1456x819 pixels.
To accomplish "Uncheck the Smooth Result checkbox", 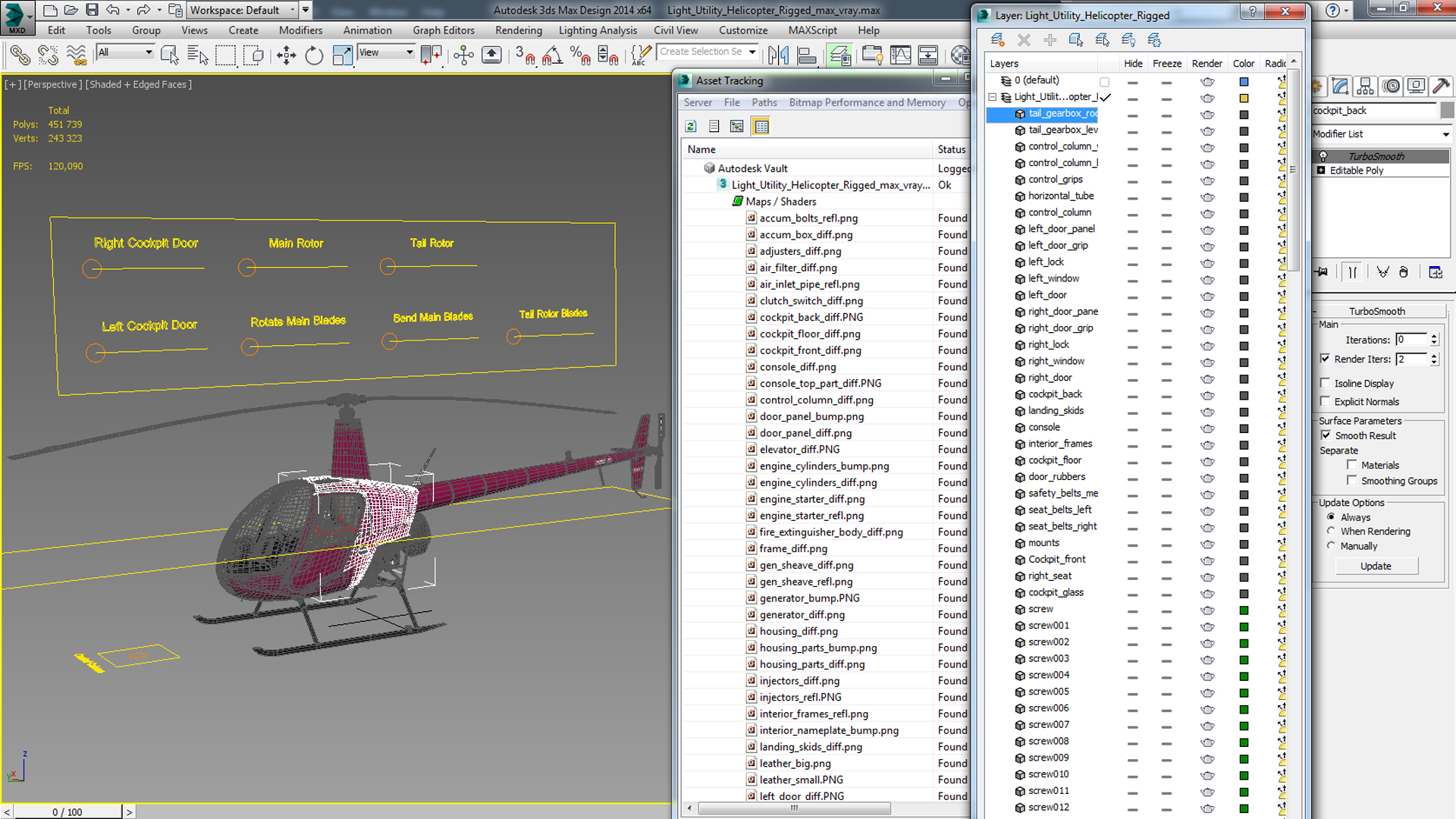I will tap(1326, 435).
